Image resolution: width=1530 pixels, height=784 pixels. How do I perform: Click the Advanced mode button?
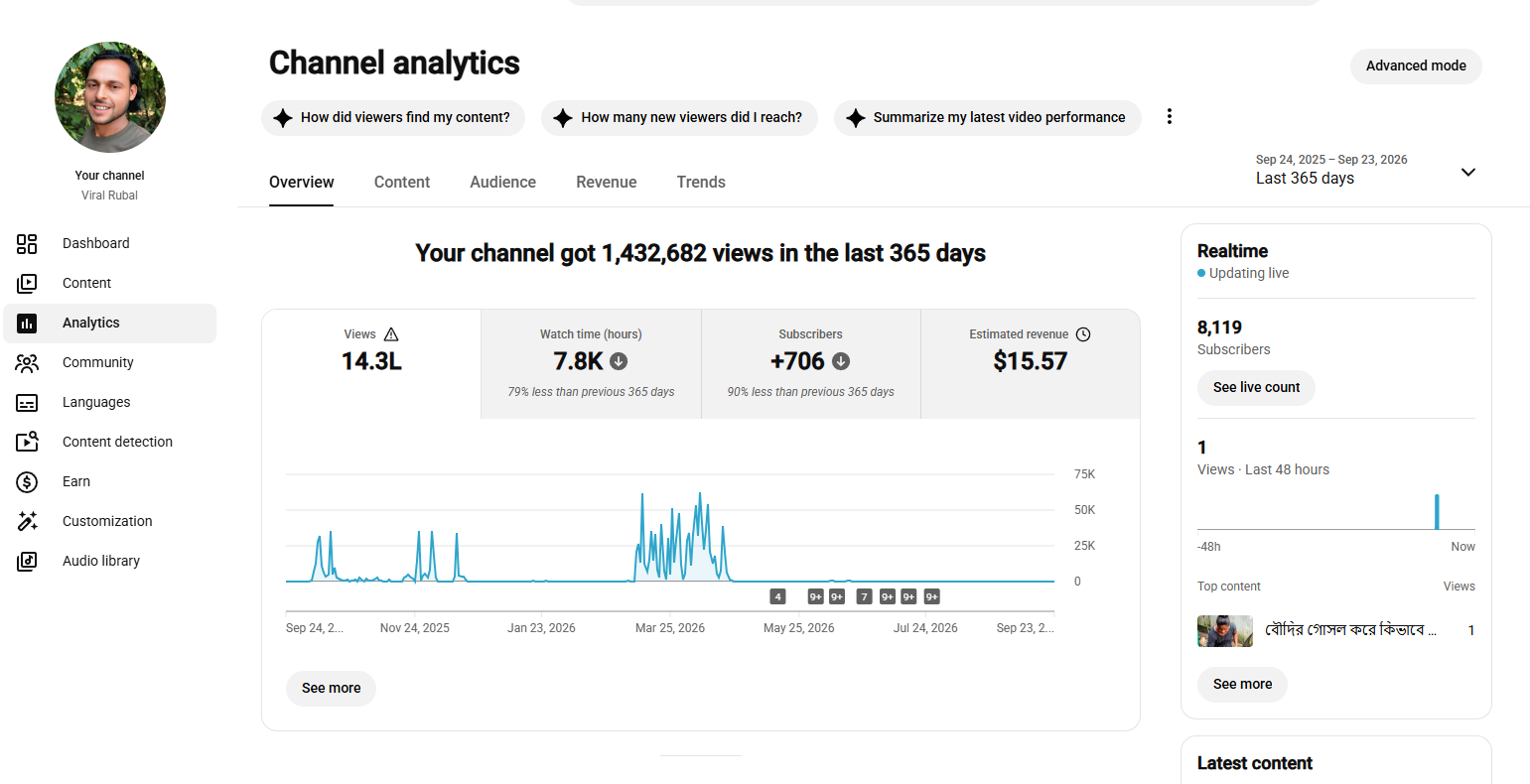click(x=1416, y=66)
